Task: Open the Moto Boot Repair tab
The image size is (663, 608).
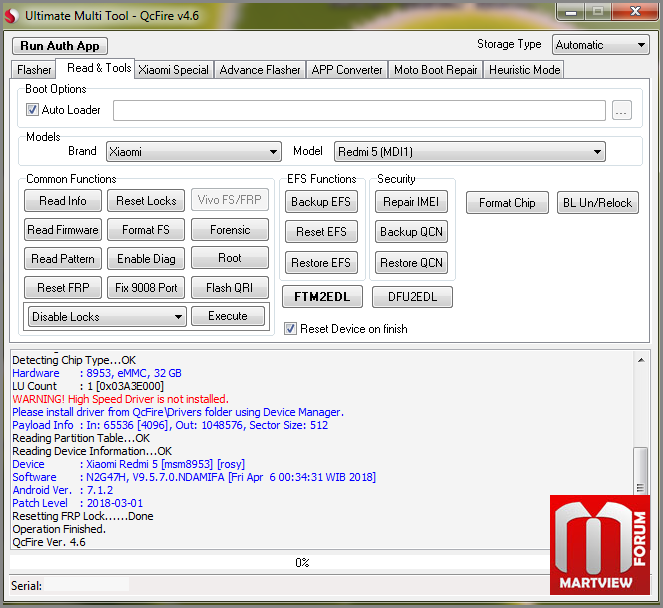Action: click(436, 70)
